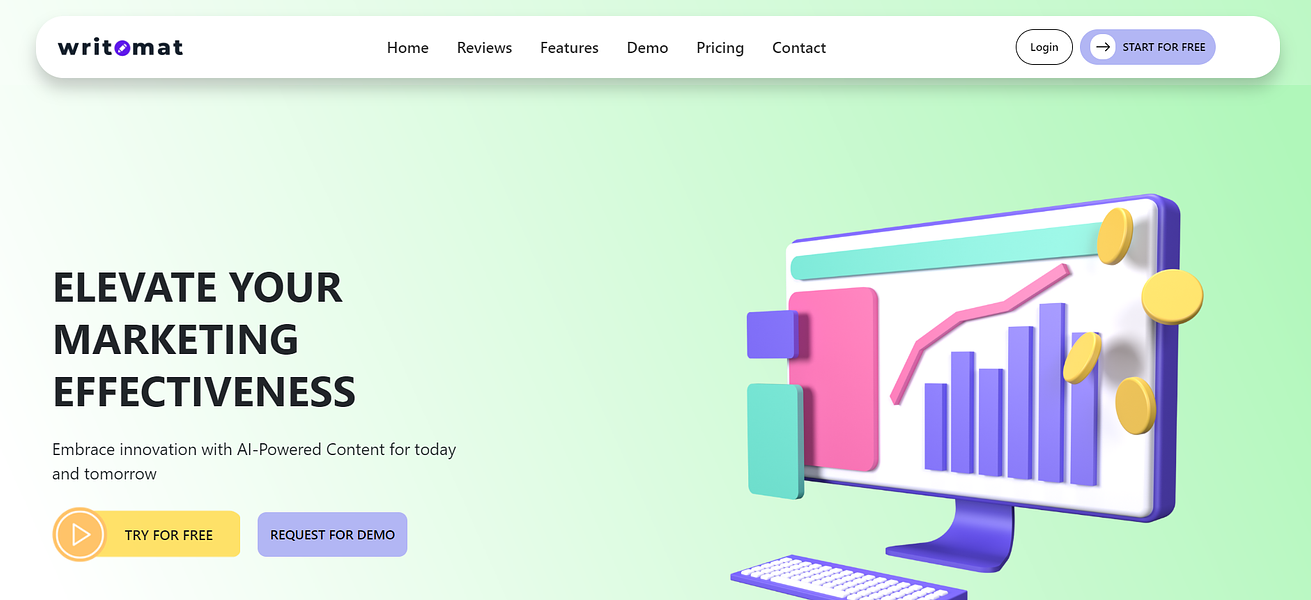Open the Home nav item
The width and height of the screenshot is (1311, 600).
tap(408, 47)
